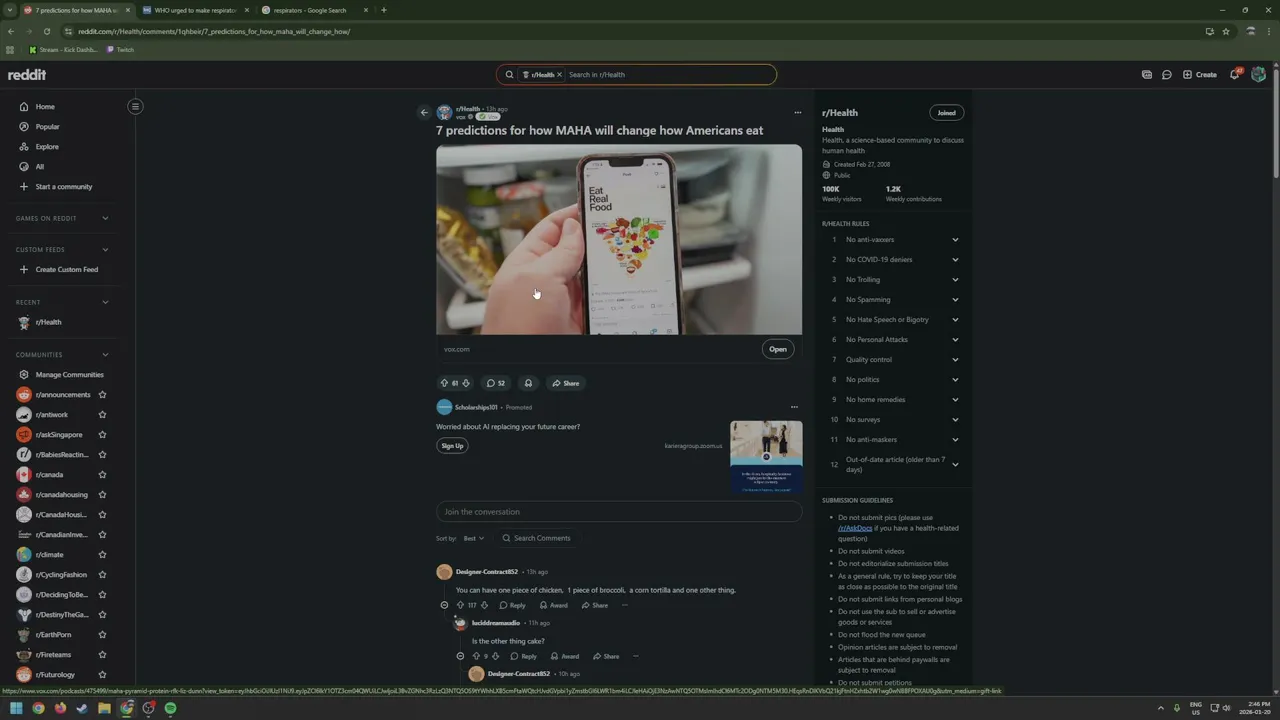Favorite r/climate with star
Image resolution: width=1280 pixels, height=720 pixels.
102,555
